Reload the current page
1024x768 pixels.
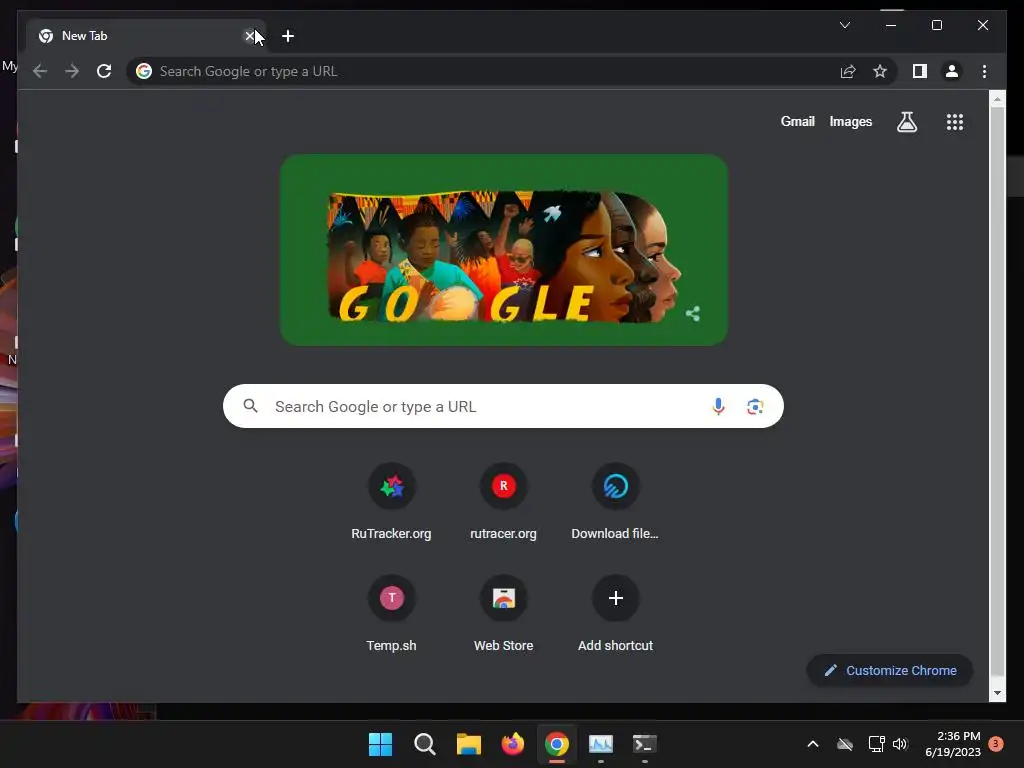[x=104, y=71]
